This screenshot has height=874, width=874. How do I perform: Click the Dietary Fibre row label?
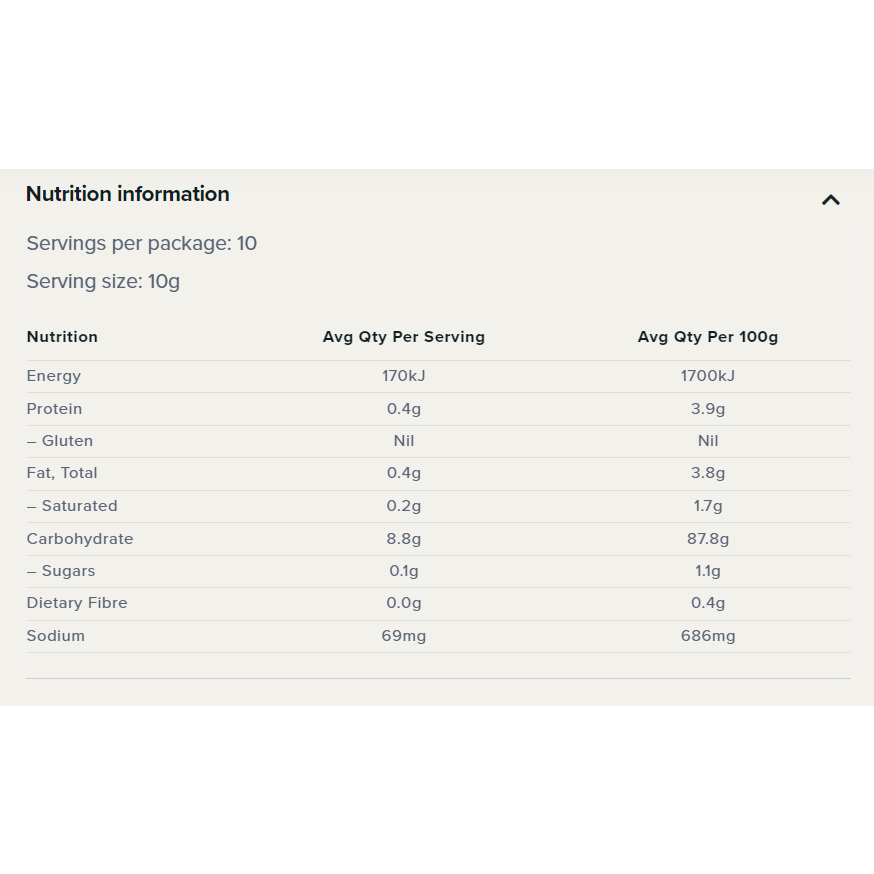77,603
